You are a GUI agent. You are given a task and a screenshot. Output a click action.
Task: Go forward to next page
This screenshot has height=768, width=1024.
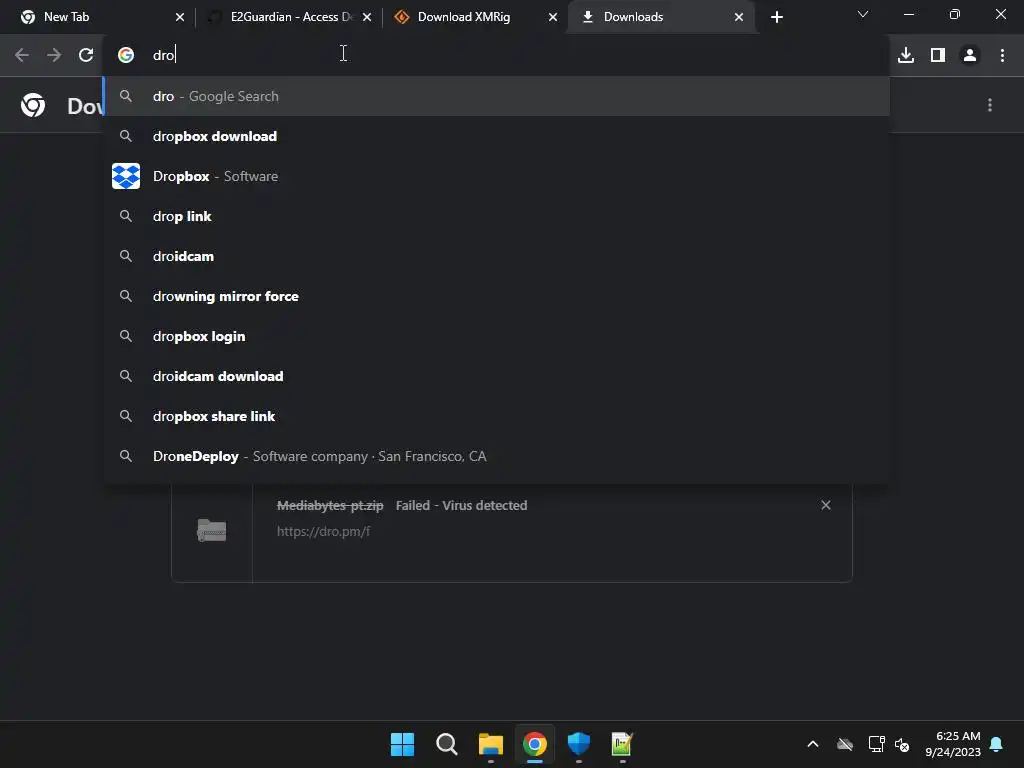(54, 55)
